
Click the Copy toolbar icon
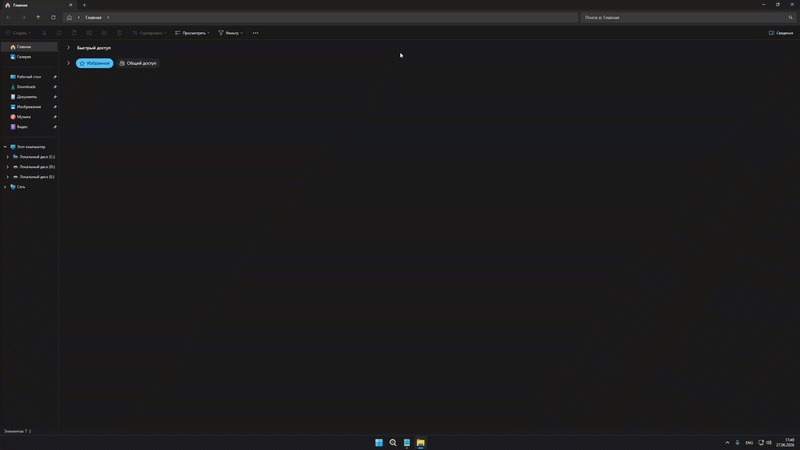point(59,33)
